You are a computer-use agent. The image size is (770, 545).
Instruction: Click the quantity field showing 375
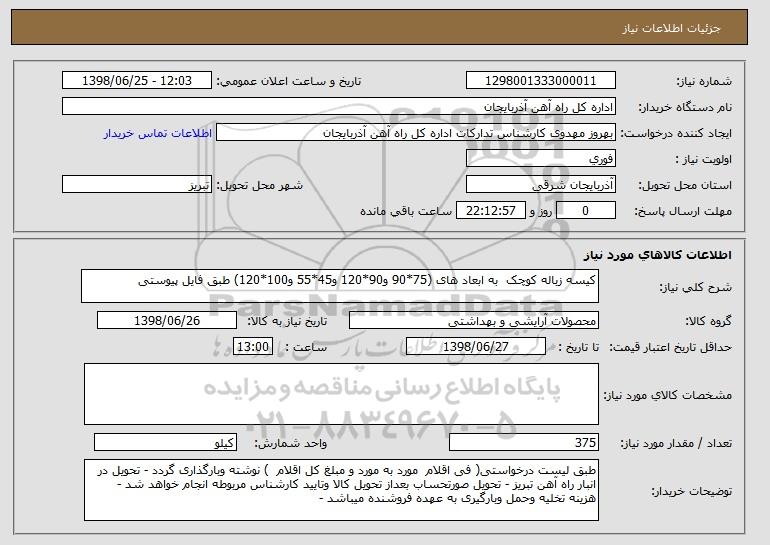coord(524,442)
